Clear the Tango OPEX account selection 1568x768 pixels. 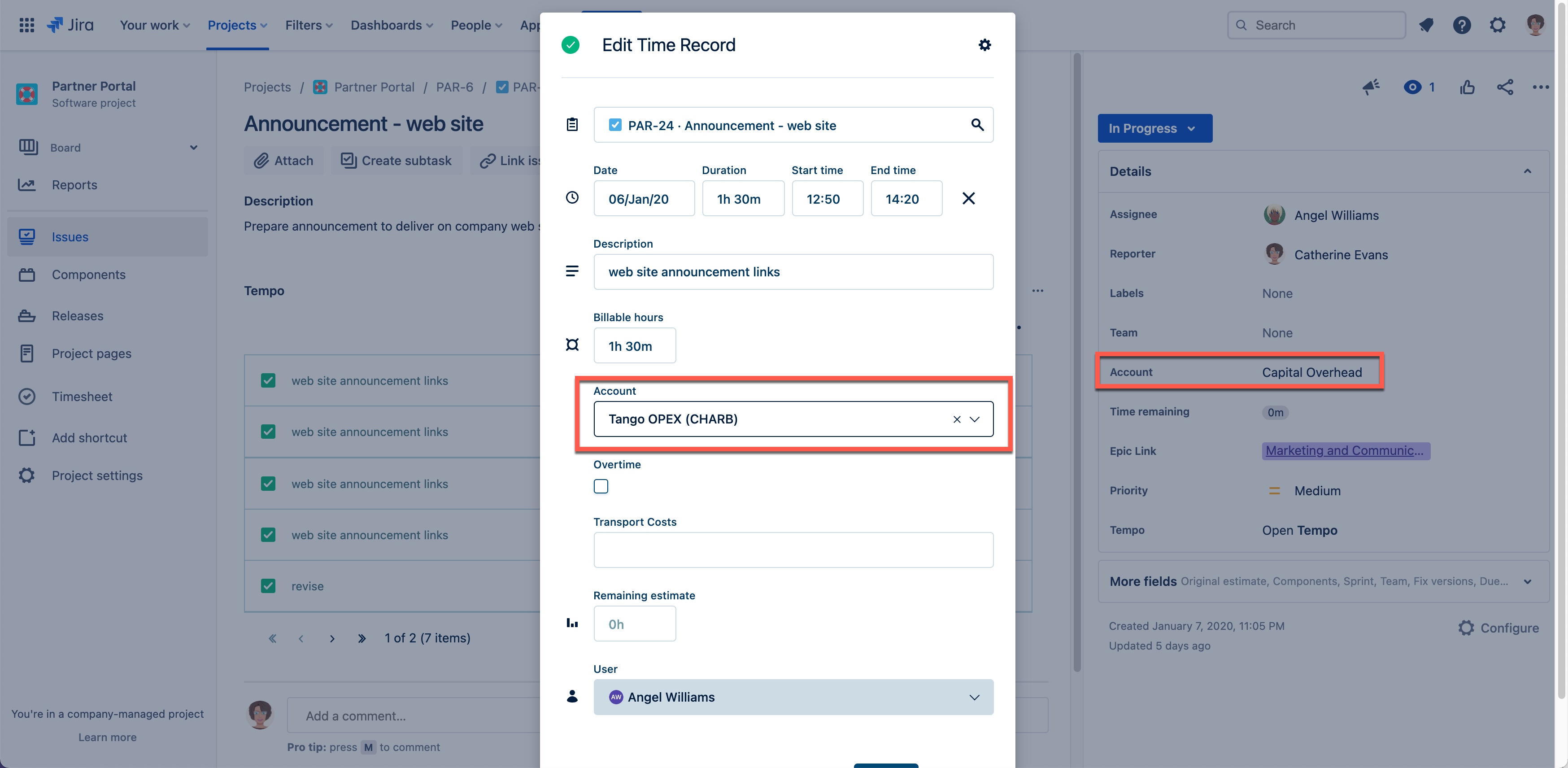(957, 419)
